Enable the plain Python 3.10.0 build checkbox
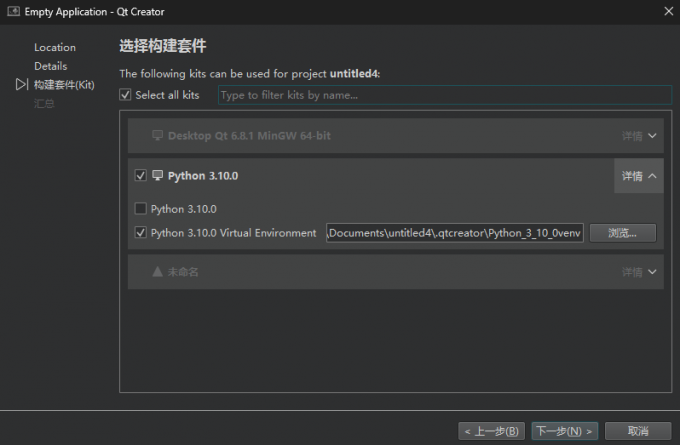This screenshot has width=680, height=445. point(140,209)
